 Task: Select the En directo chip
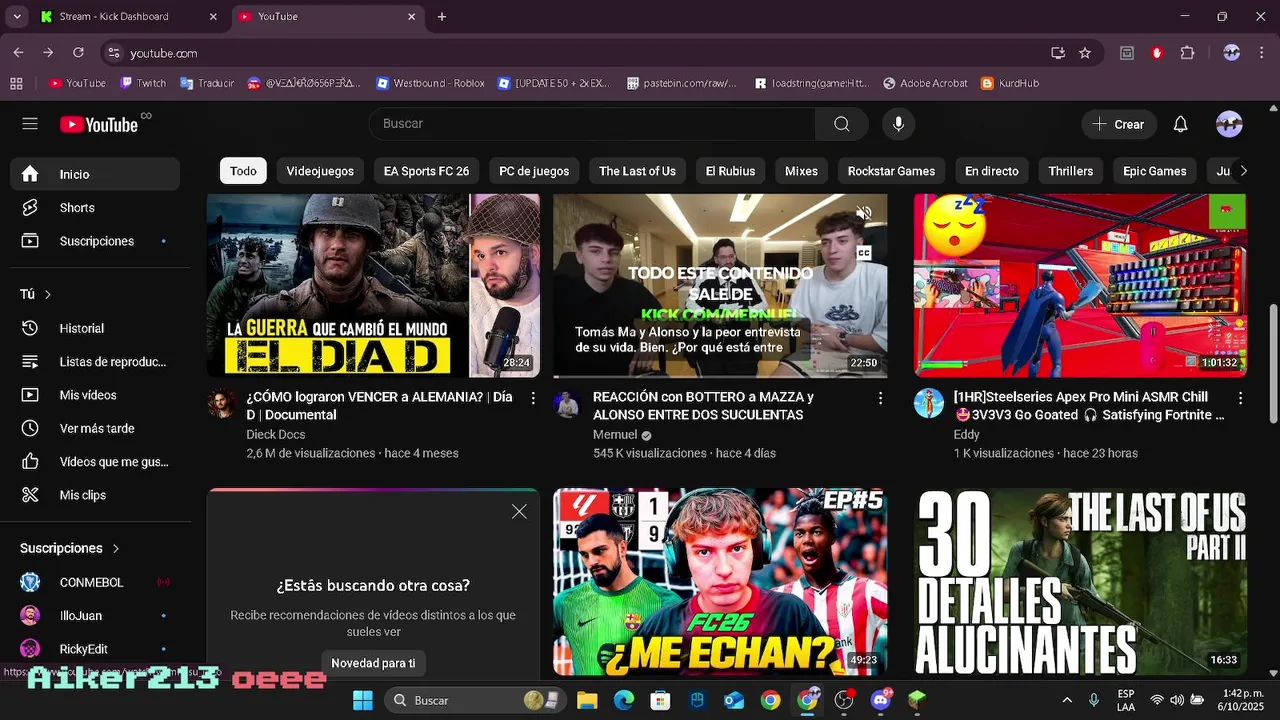992,171
